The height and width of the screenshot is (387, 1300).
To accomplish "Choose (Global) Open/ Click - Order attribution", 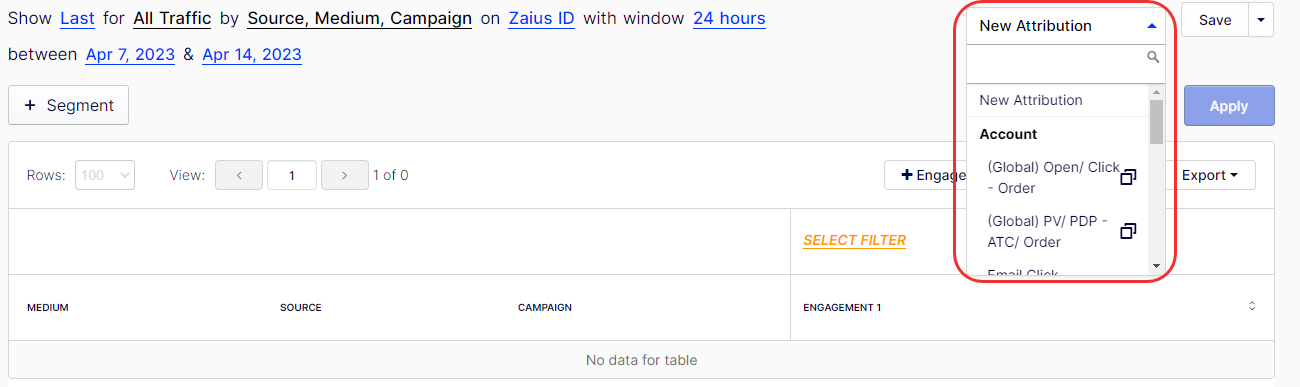I will (1053, 178).
